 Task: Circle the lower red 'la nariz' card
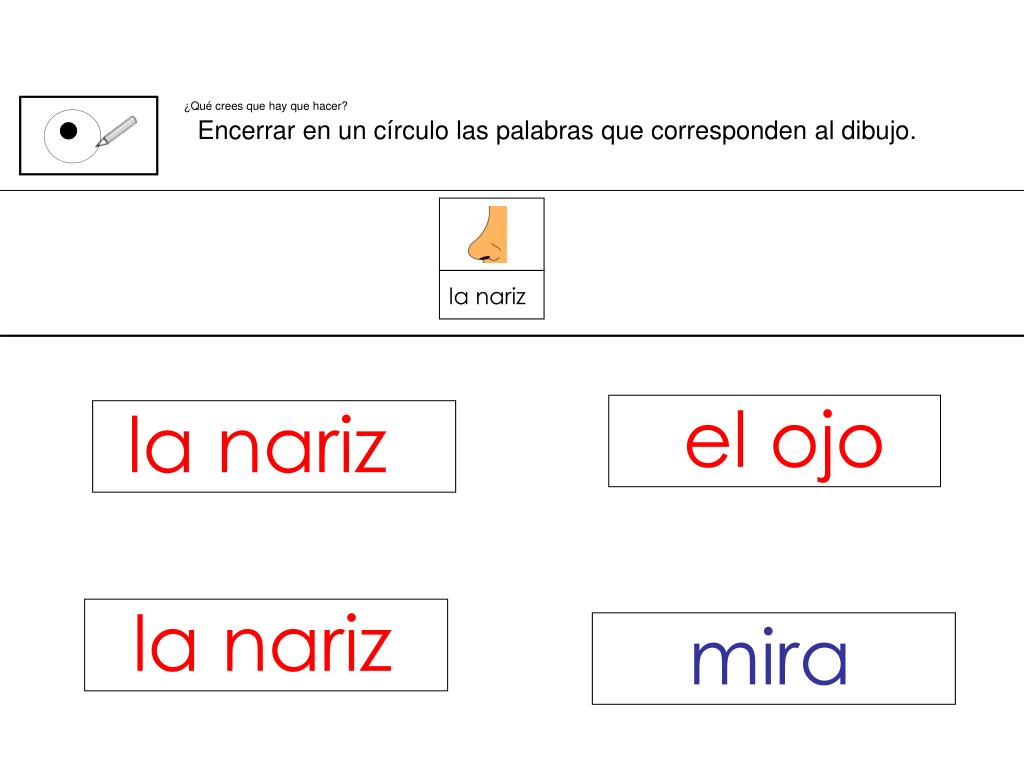265,645
